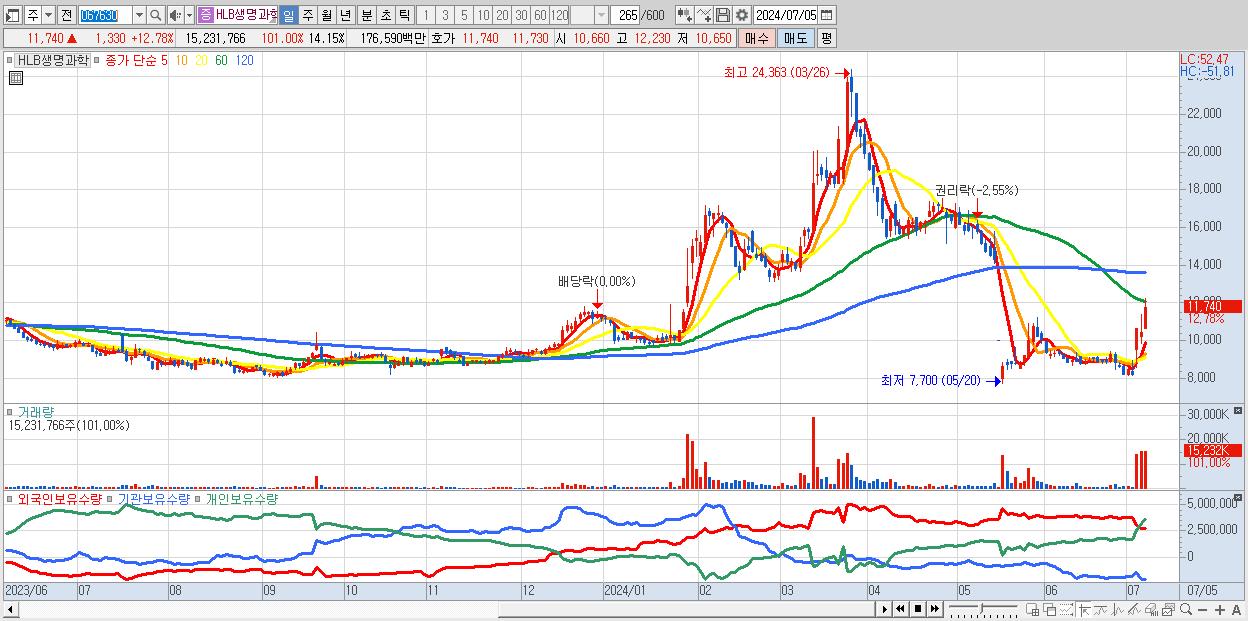Click the playback speed slider handle
This screenshot has height=621, width=1248.
point(981,608)
